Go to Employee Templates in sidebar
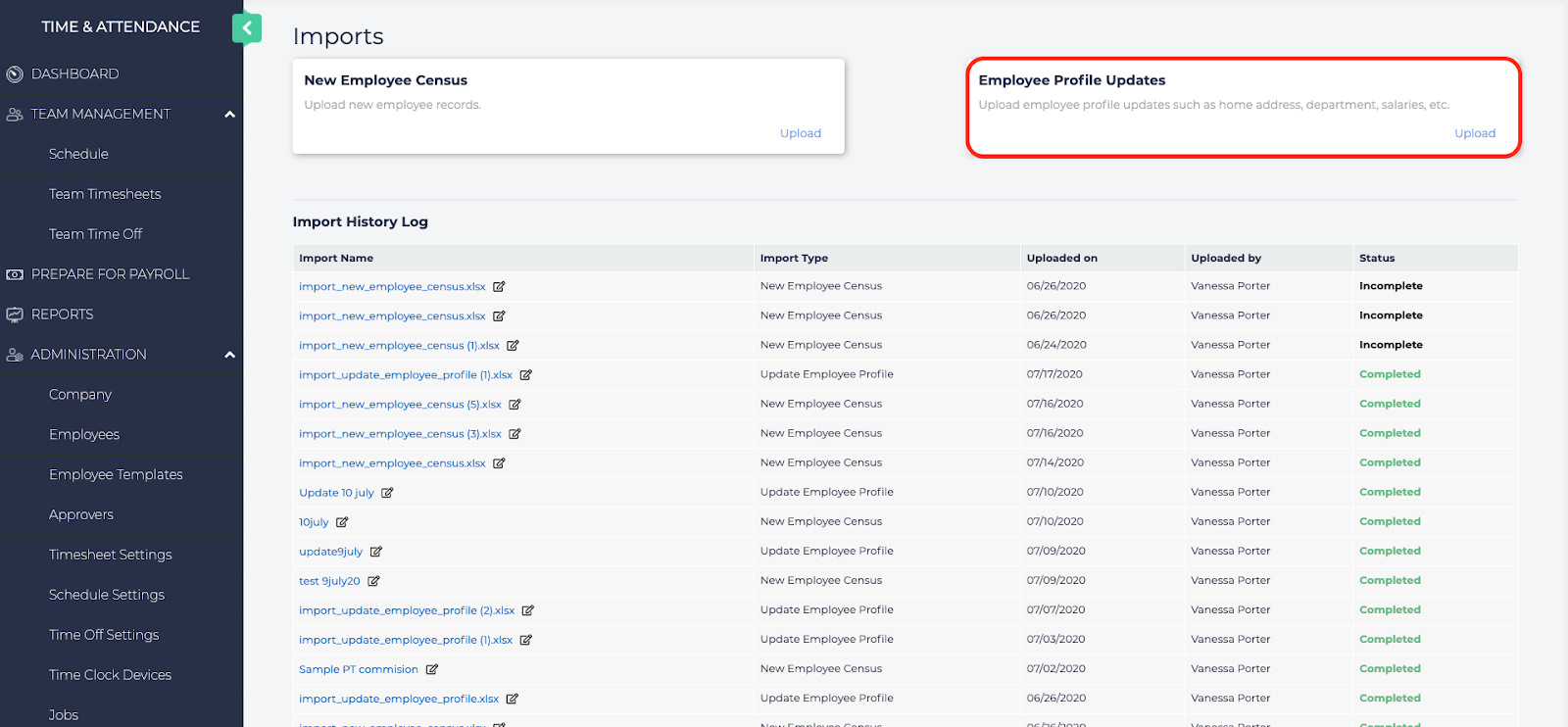 coord(116,474)
